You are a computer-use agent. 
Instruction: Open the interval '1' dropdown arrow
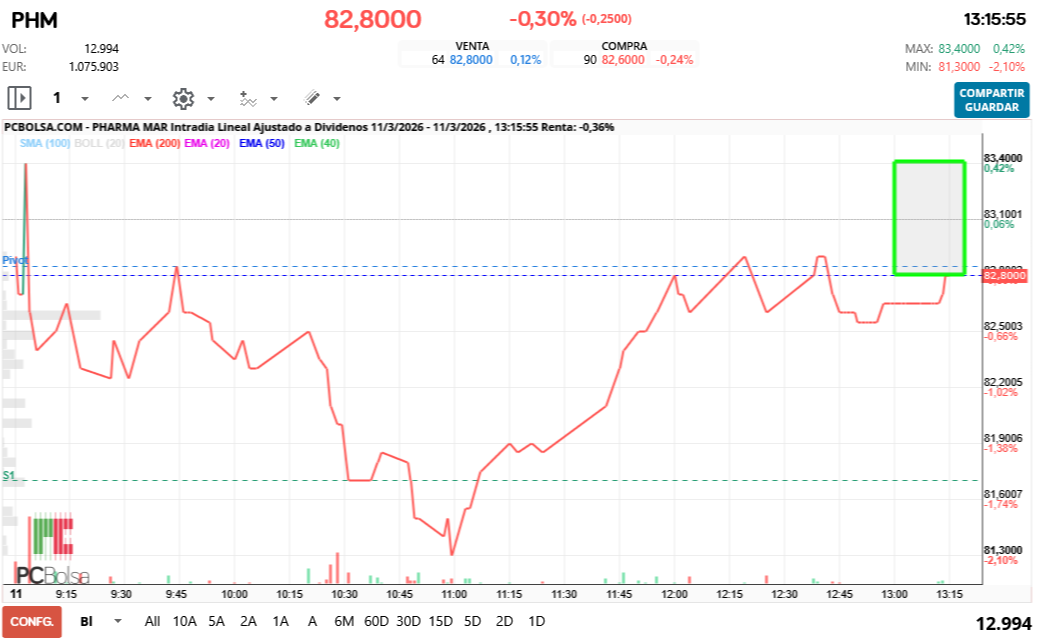click(x=84, y=98)
